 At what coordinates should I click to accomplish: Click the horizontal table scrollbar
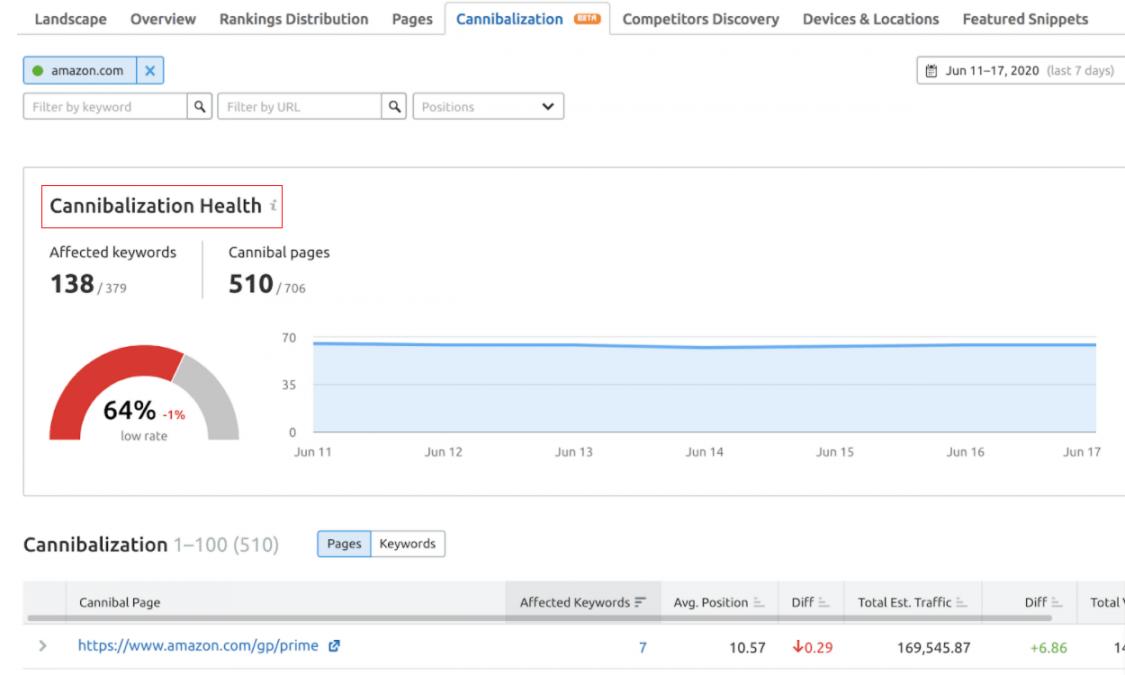point(540,618)
